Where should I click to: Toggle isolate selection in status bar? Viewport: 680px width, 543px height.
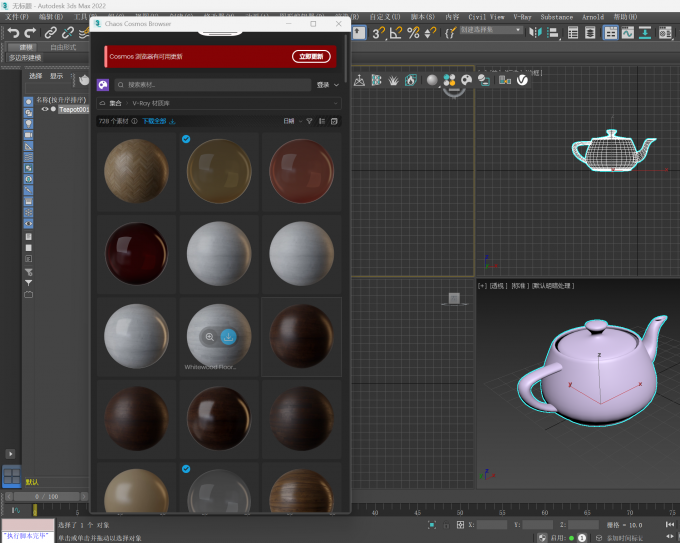[432, 525]
